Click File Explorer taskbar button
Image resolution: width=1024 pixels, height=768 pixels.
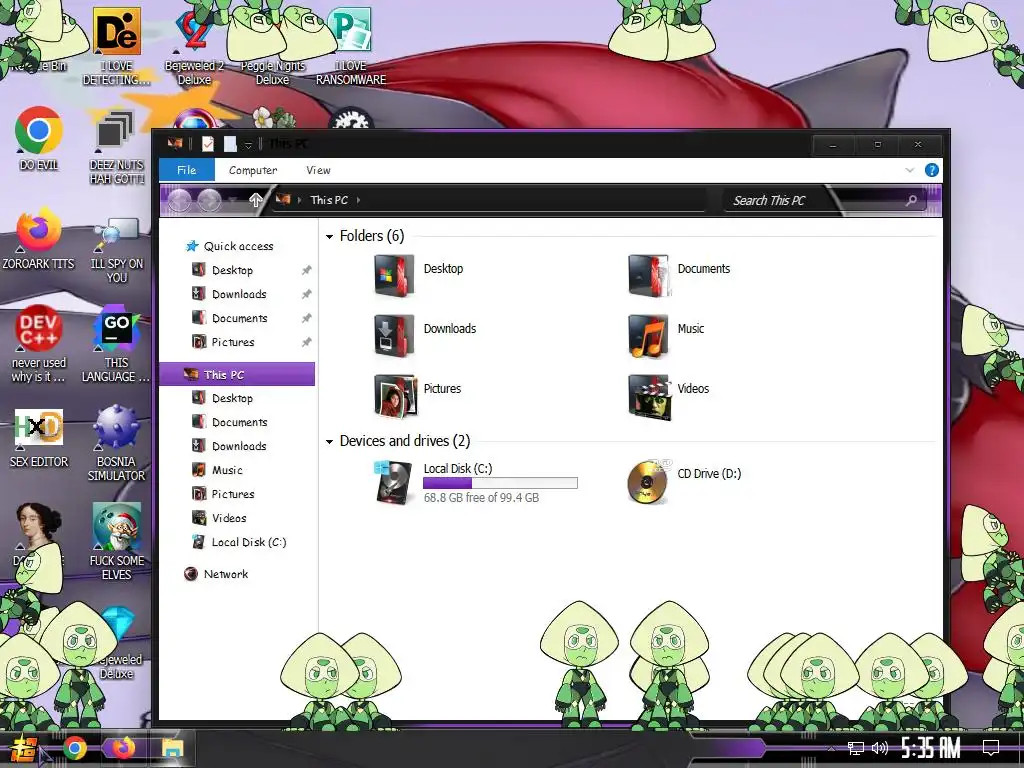click(x=172, y=748)
